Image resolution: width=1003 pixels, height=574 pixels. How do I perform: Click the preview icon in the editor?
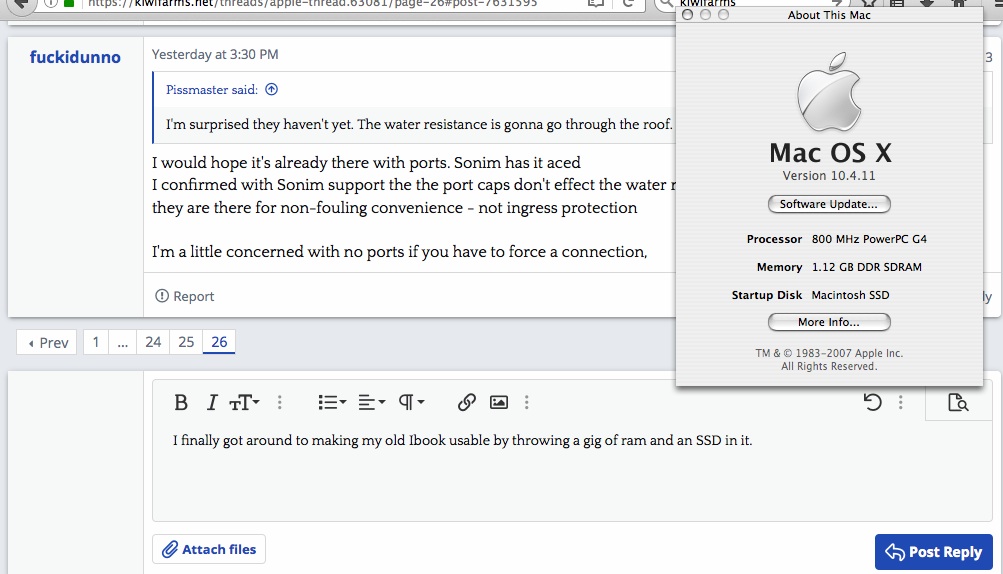point(958,402)
